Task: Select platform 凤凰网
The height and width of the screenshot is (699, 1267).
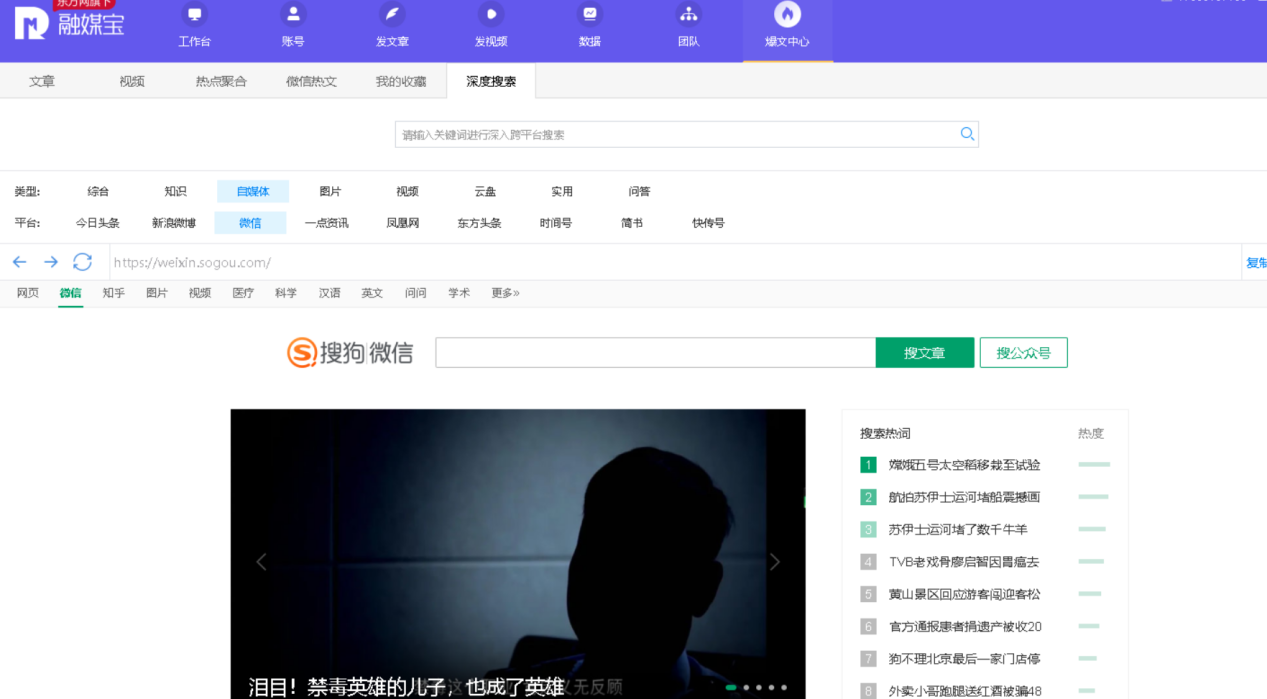Action: [403, 223]
